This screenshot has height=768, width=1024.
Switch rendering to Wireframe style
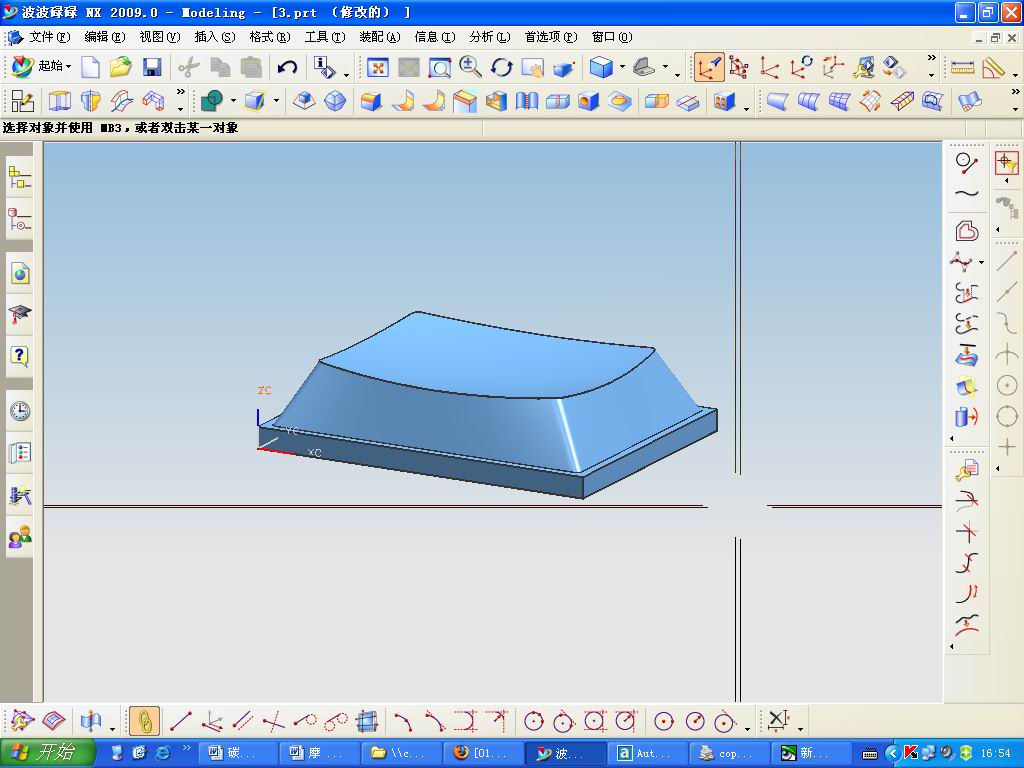click(645, 67)
